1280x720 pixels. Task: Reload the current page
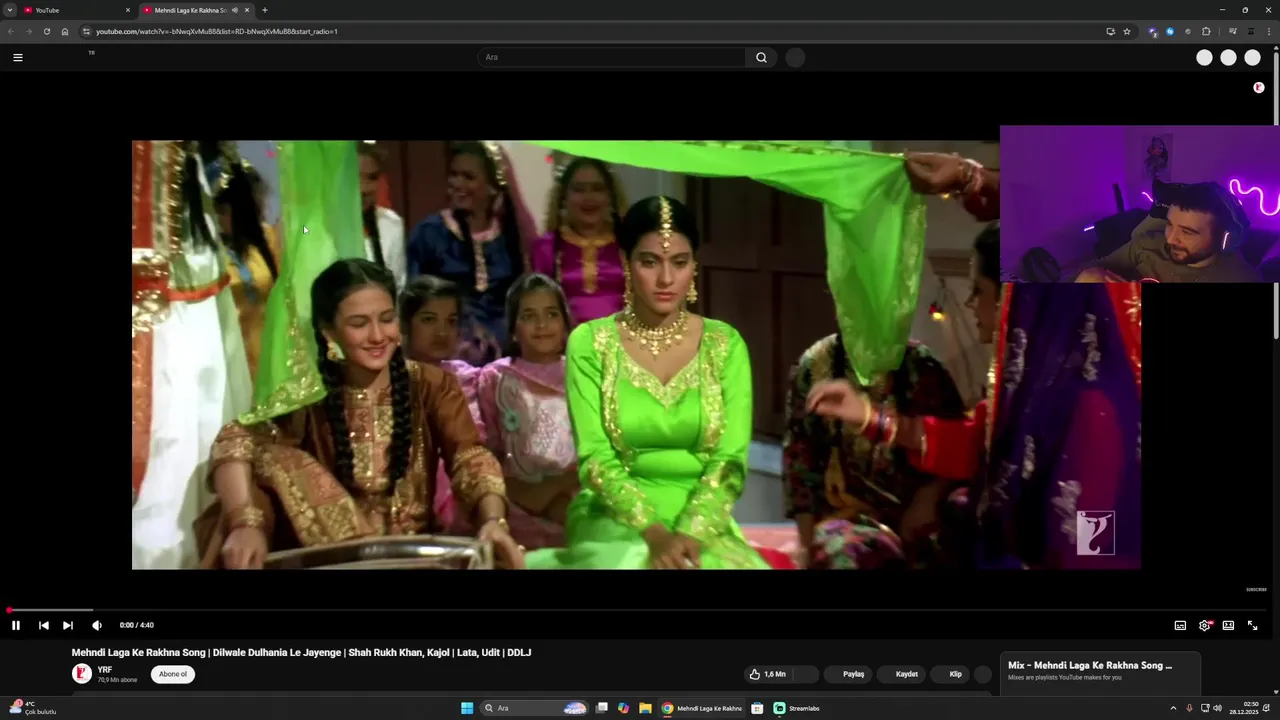point(46,31)
